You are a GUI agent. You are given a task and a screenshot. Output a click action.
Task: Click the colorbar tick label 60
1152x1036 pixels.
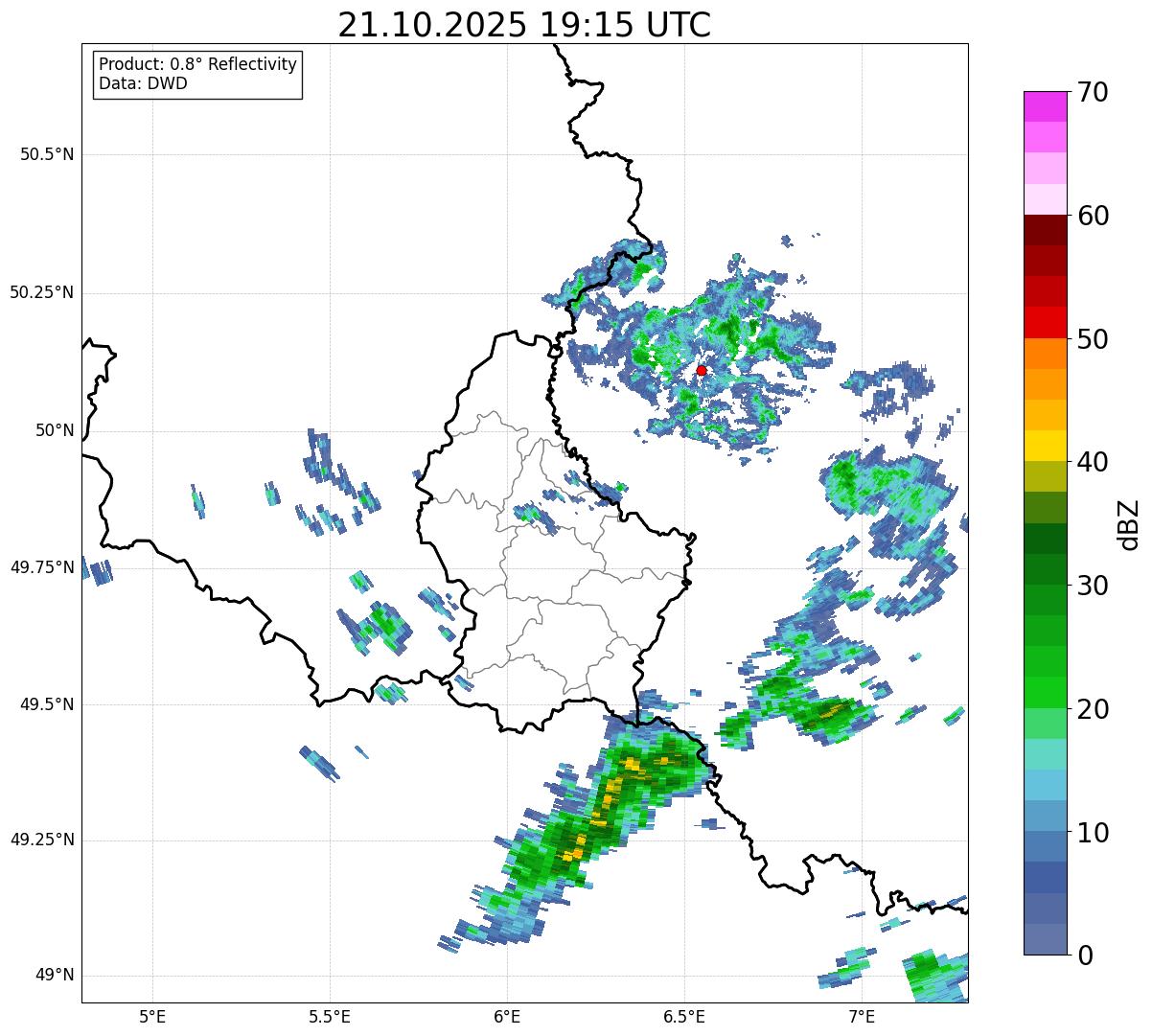click(1093, 216)
